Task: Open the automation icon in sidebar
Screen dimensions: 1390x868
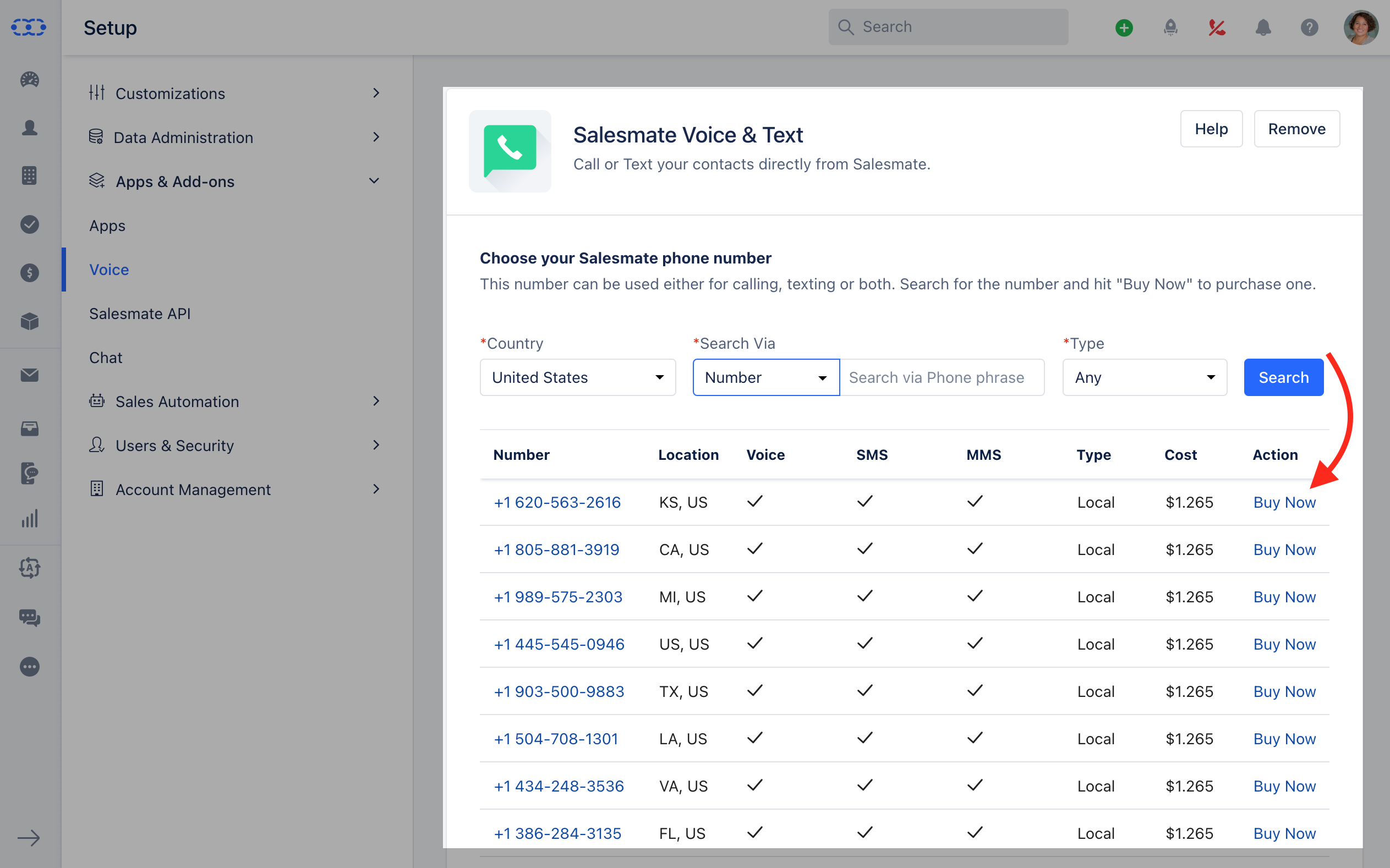Action: (x=29, y=568)
